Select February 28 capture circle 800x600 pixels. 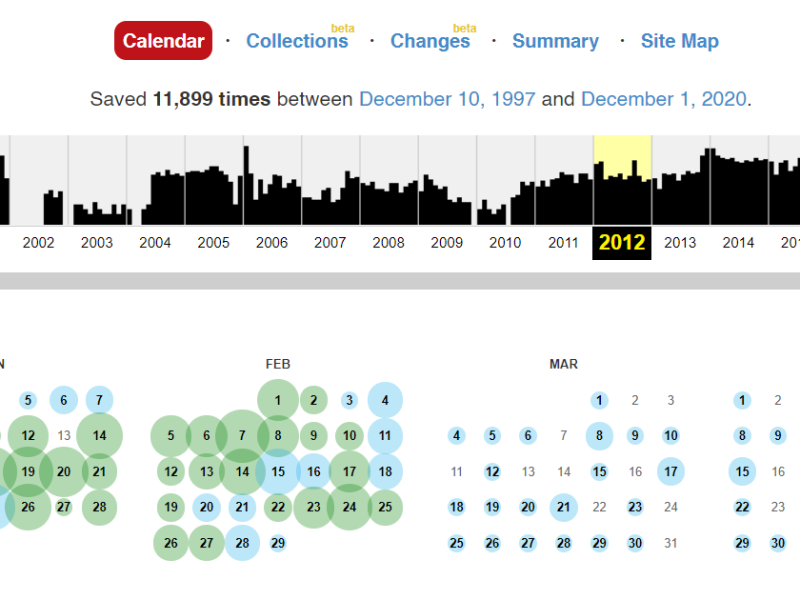tap(242, 543)
